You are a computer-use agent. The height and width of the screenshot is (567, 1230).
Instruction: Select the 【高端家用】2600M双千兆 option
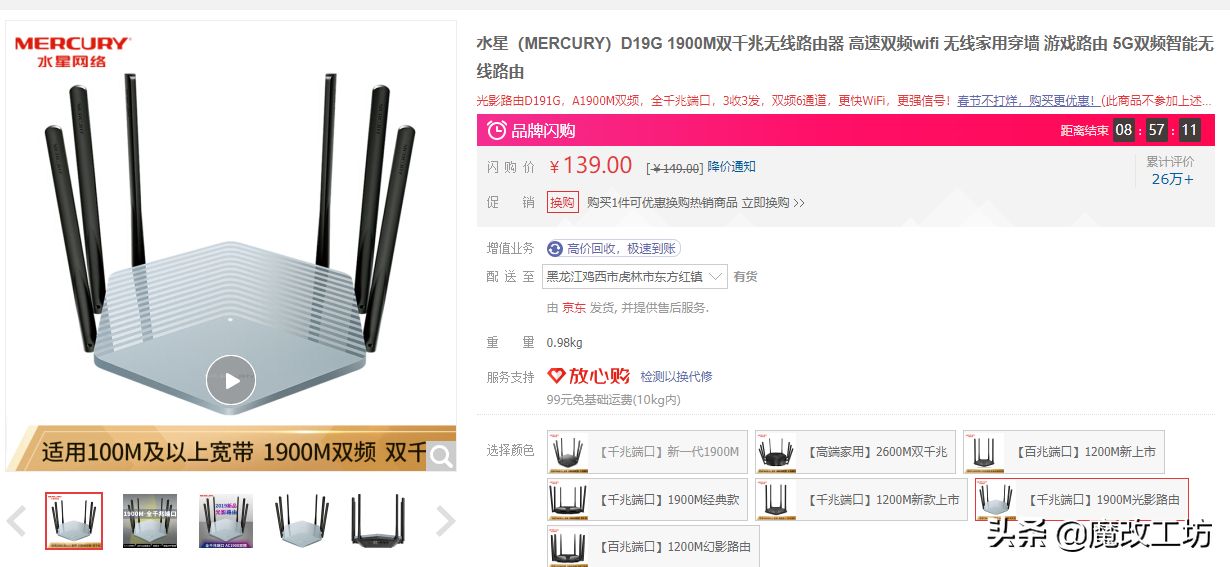coord(853,452)
